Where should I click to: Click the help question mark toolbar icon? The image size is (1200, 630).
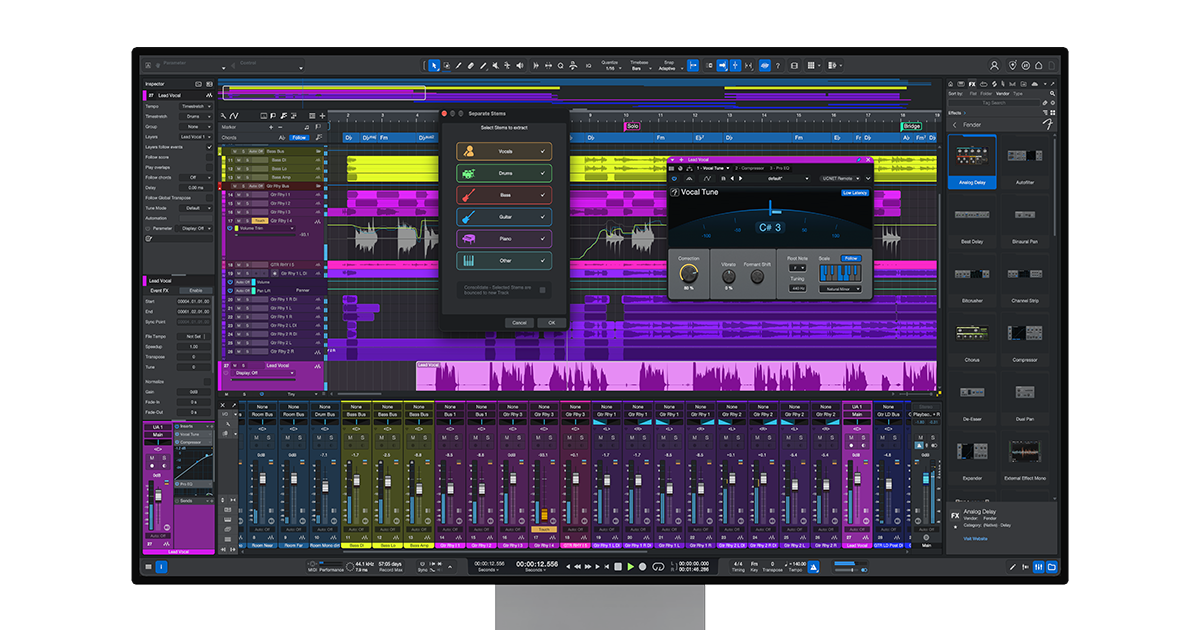(x=778, y=65)
